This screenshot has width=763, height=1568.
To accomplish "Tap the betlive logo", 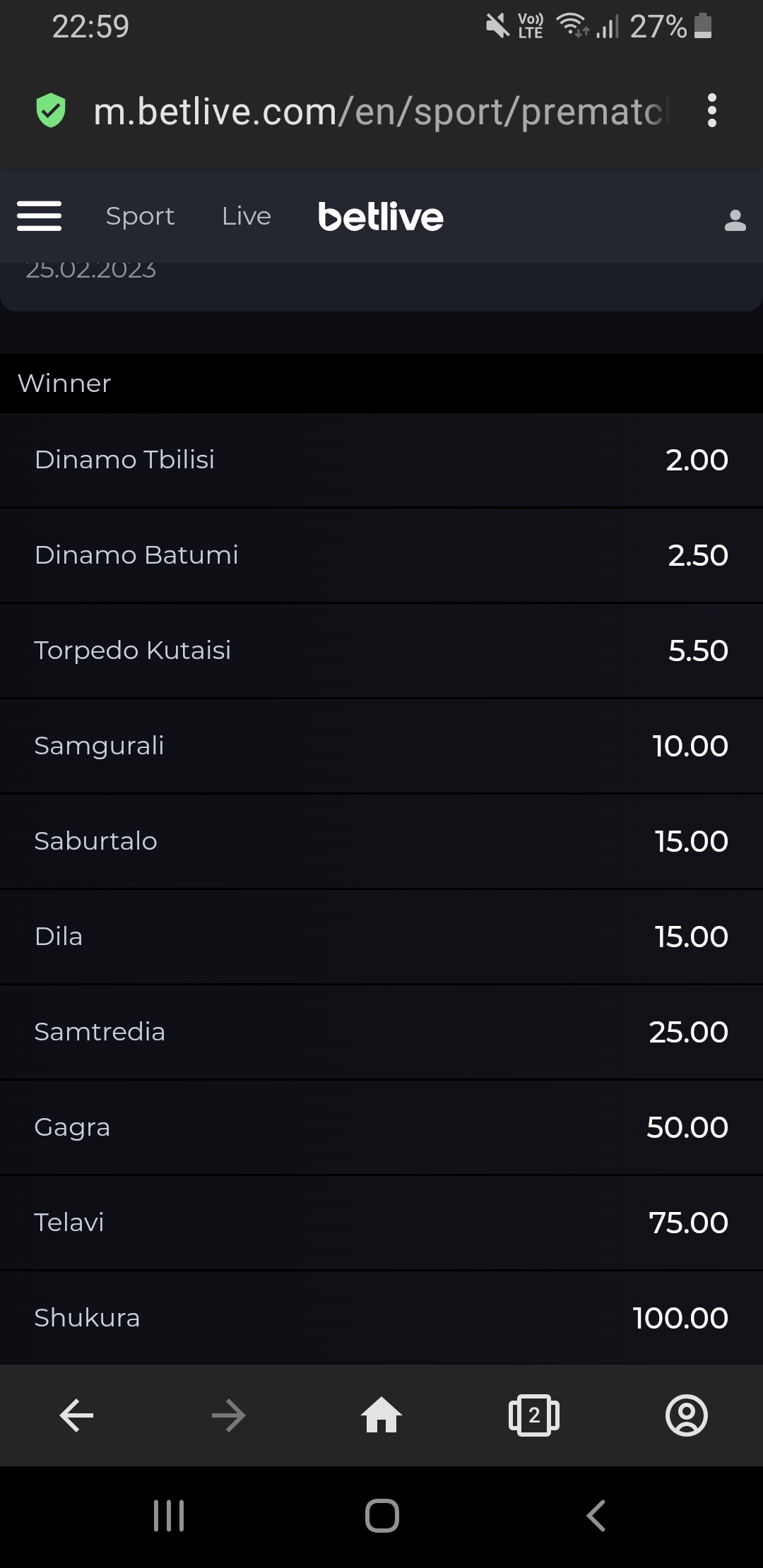I will click(x=381, y=217).
